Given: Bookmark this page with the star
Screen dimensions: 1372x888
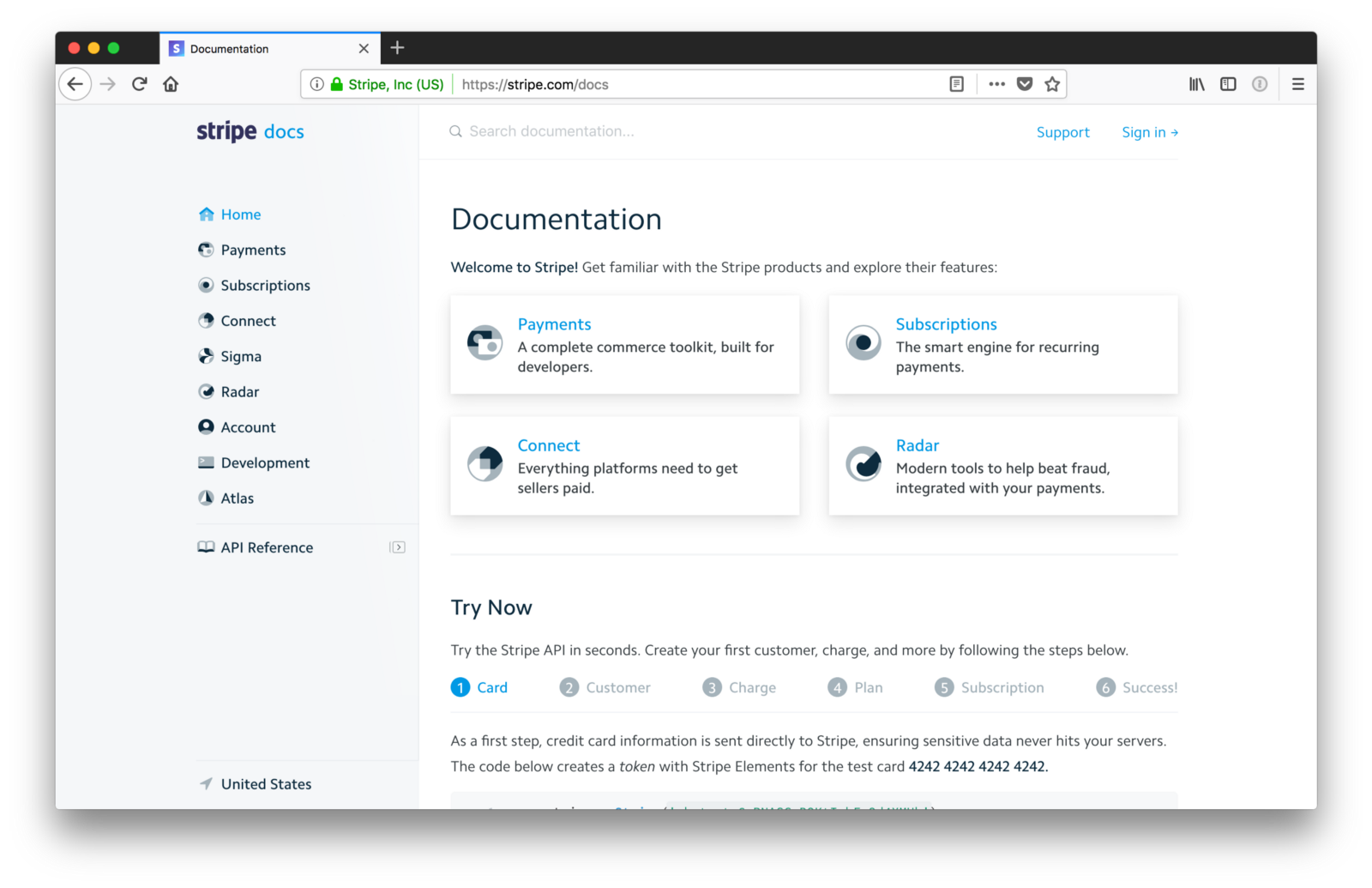Looking at the screenshot, I should click(1052, 84).
